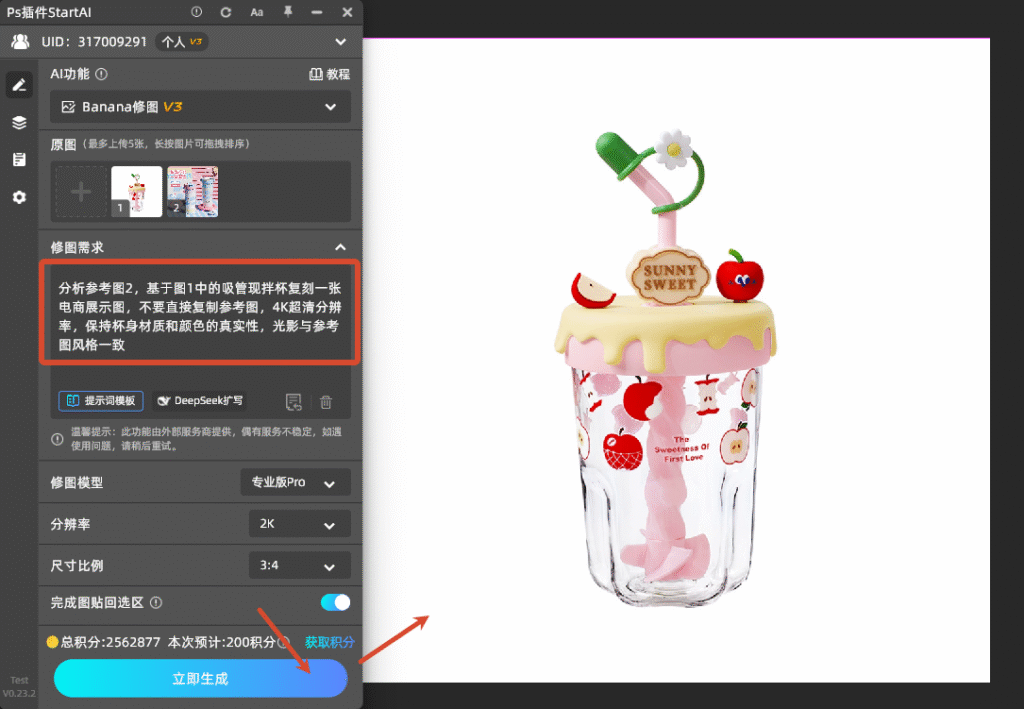Open the layers panel from the left sidebar
This screenshot has height=709, width=1024.
[18, 123]
